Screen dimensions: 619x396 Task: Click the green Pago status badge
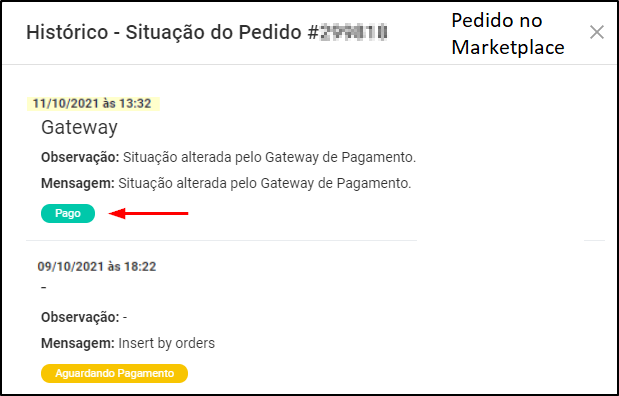(68, 214)
